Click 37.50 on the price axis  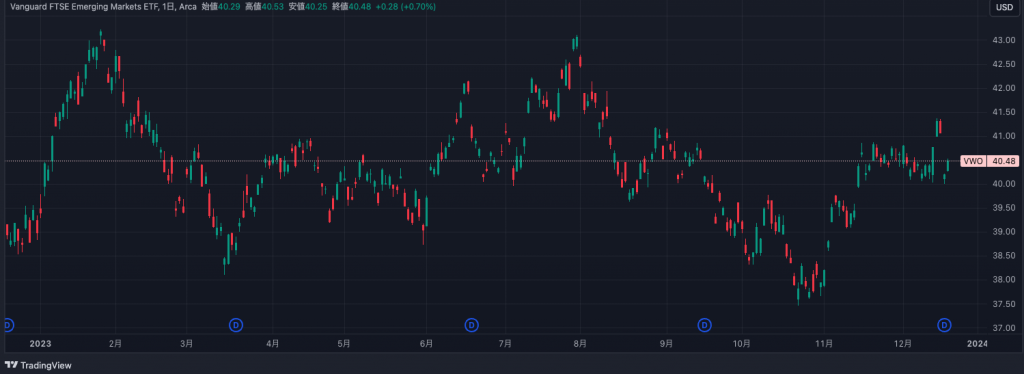pos(1003,304)
